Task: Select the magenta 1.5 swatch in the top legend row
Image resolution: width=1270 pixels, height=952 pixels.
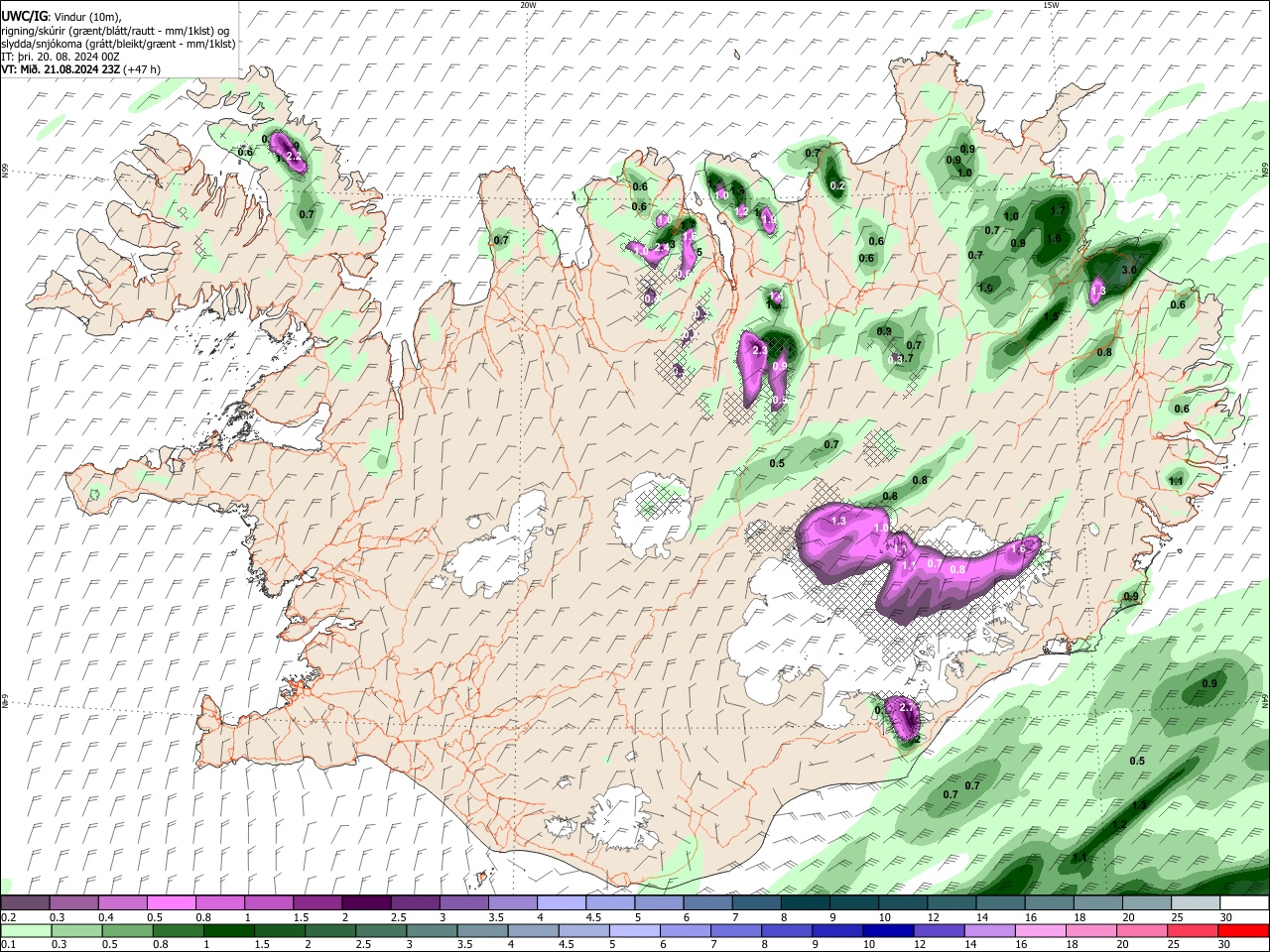Action: click(317, 902)
